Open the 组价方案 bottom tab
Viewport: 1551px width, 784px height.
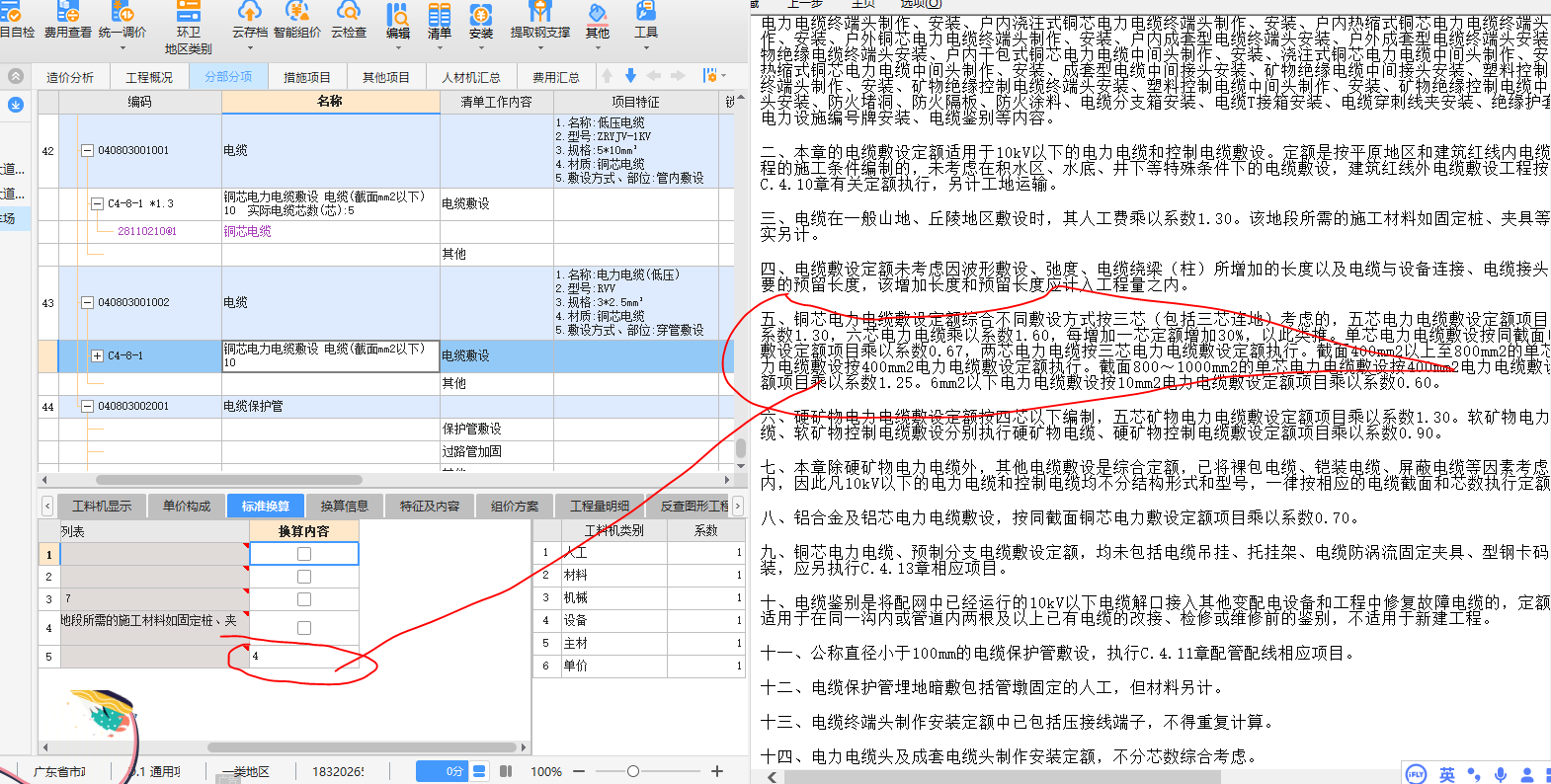click(x=515, y=506)
